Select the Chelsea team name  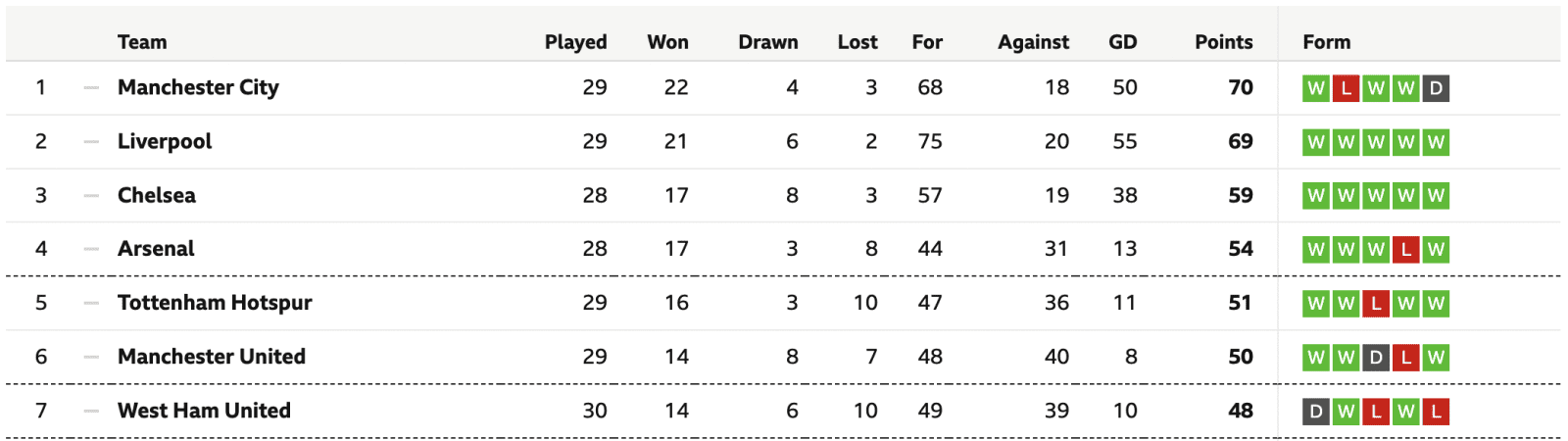pos(157,195)
